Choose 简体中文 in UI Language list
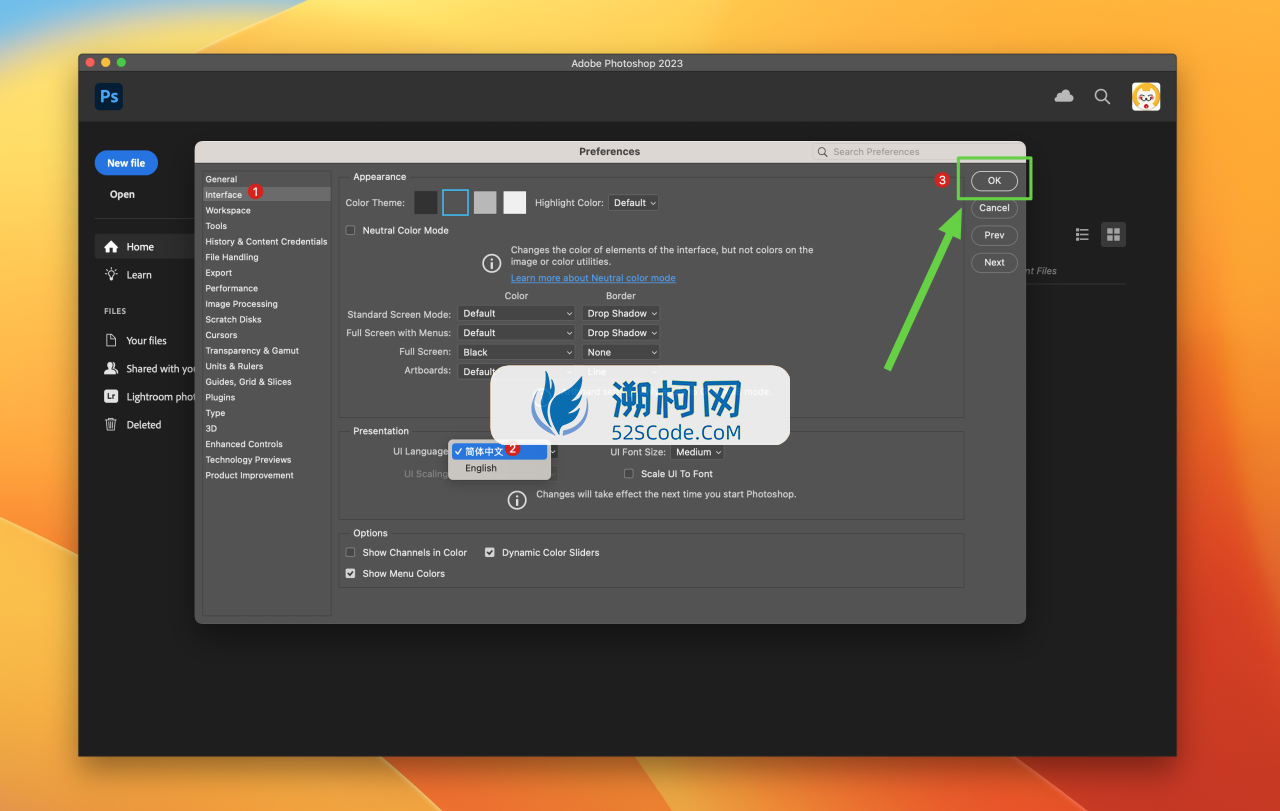Image resolution: width=1280 pixels, height=811 pixels. 499,452
